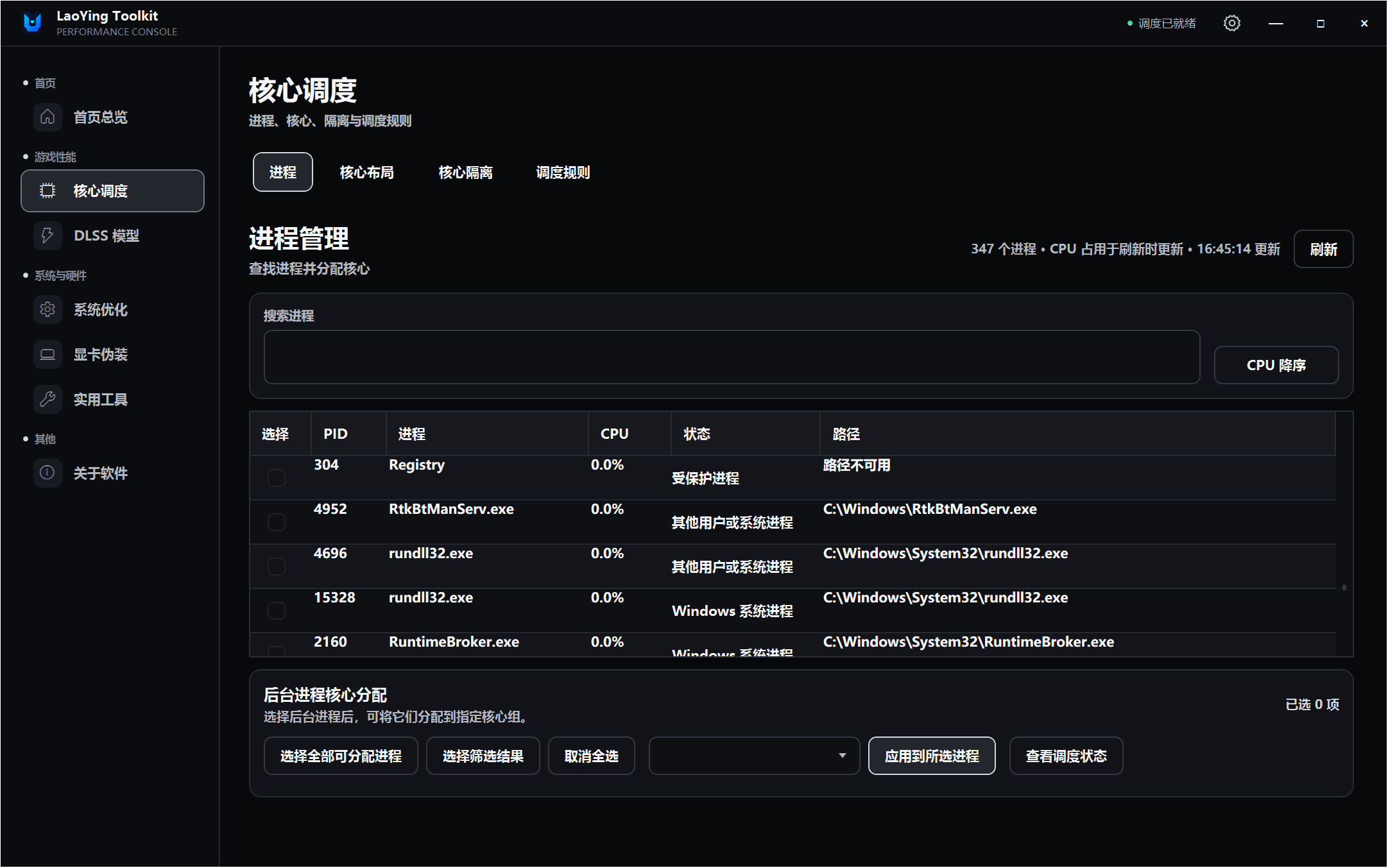Click 受保护进程 status of Registry
1388x868 pixels.
[x=705, y=478]
